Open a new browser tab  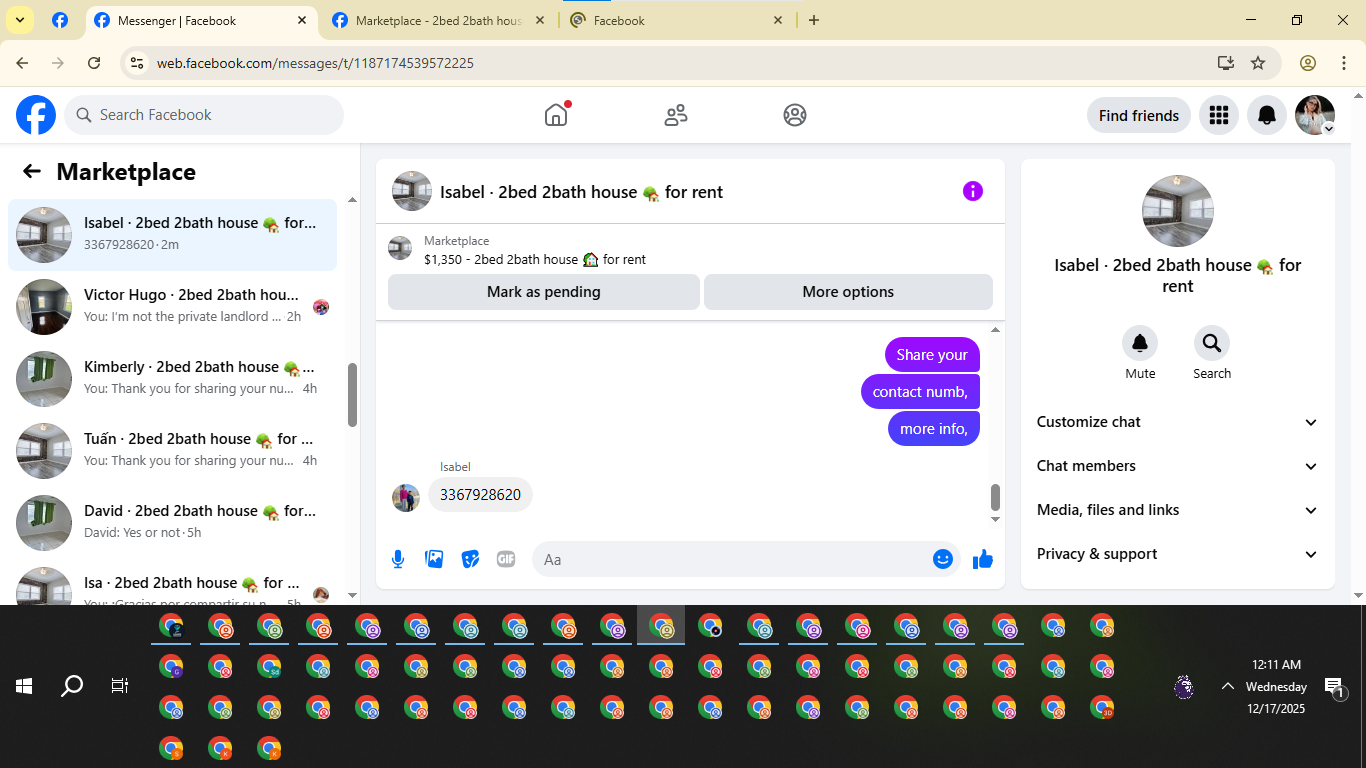814,20
